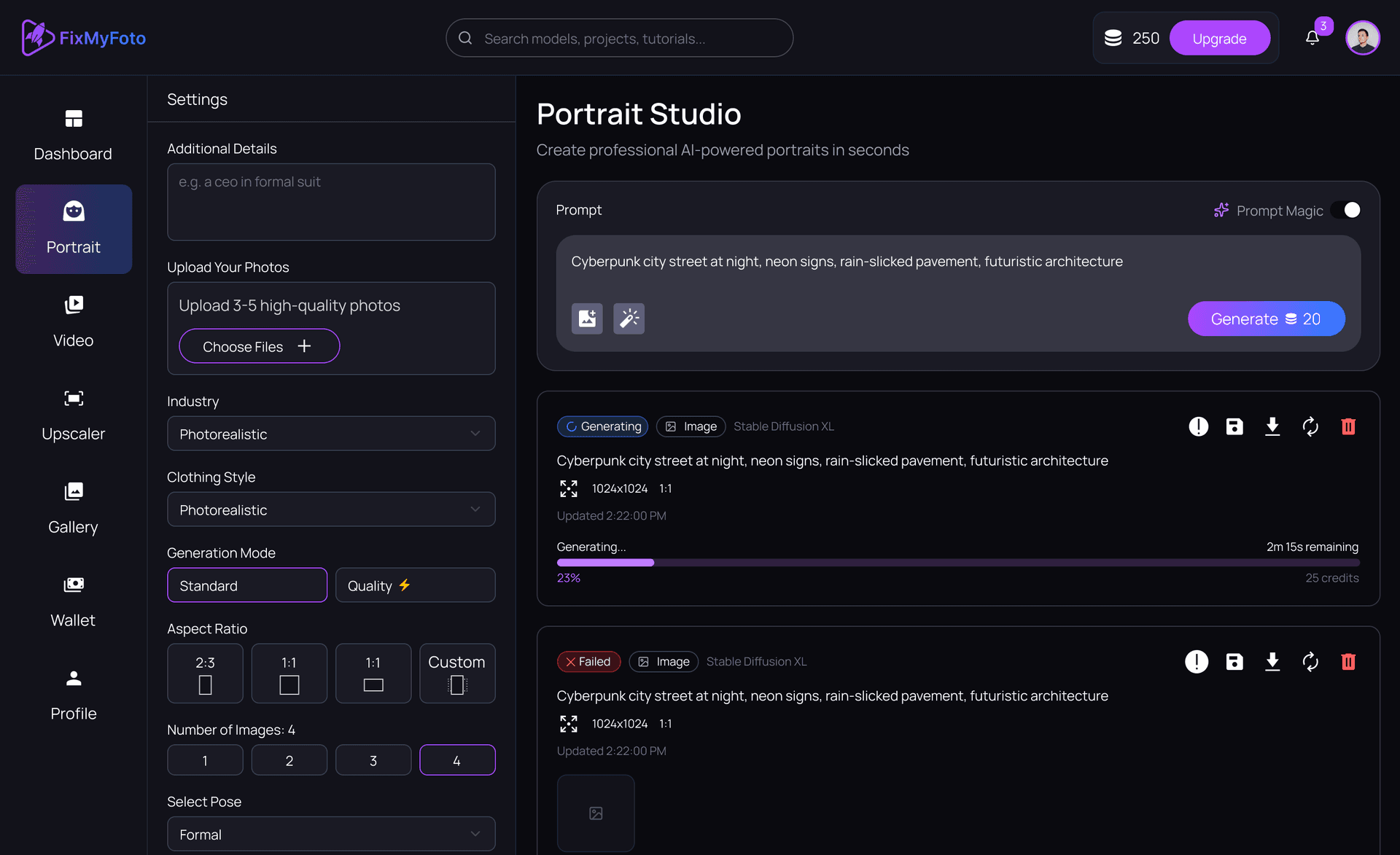
Task: Click the generation progress bar
Action: [x=957, y=563]
